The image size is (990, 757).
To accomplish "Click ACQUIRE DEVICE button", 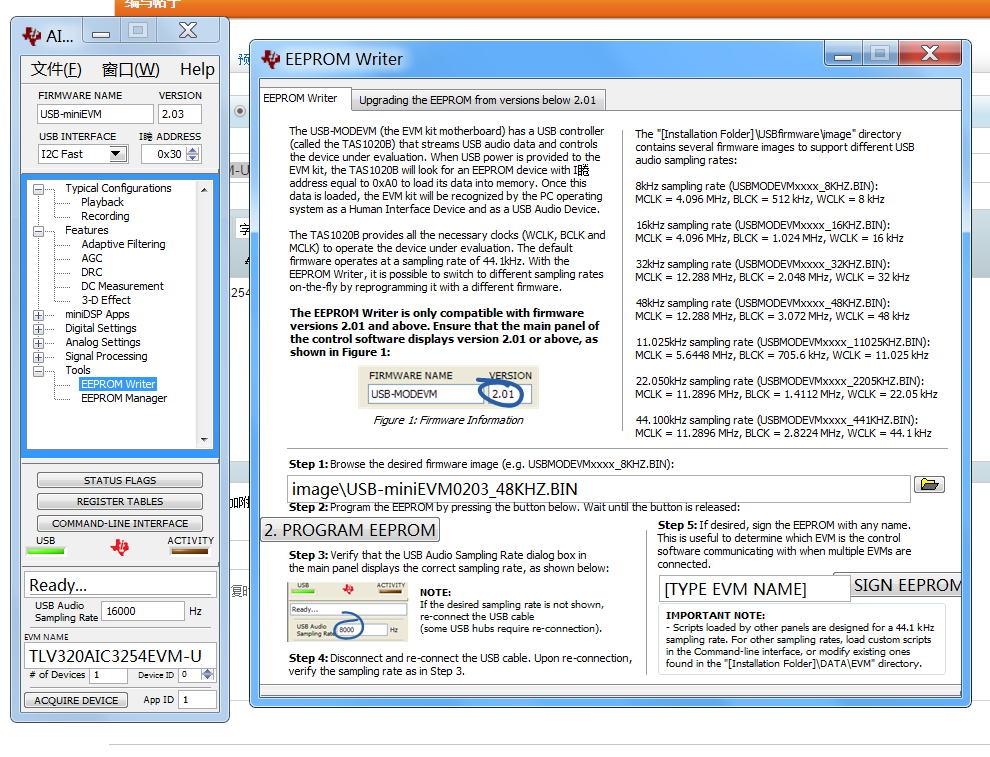I will [76, 700].
